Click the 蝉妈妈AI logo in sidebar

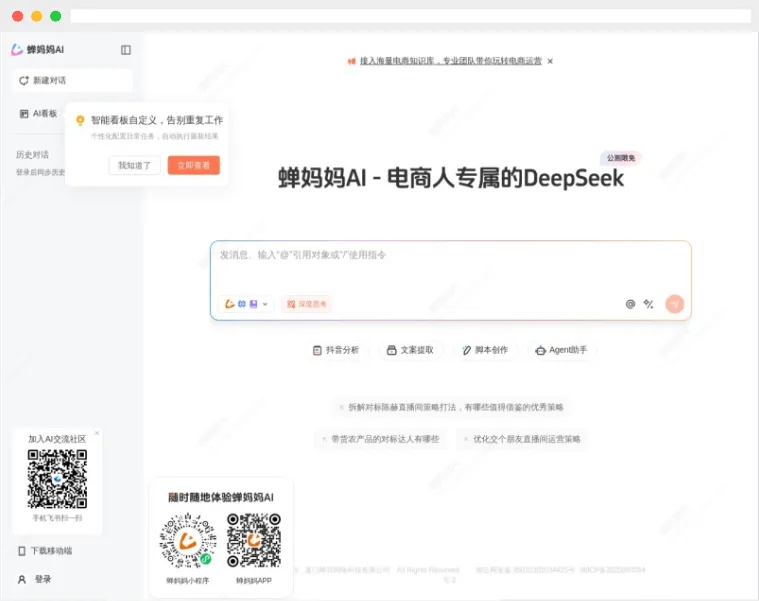point(38,49)
